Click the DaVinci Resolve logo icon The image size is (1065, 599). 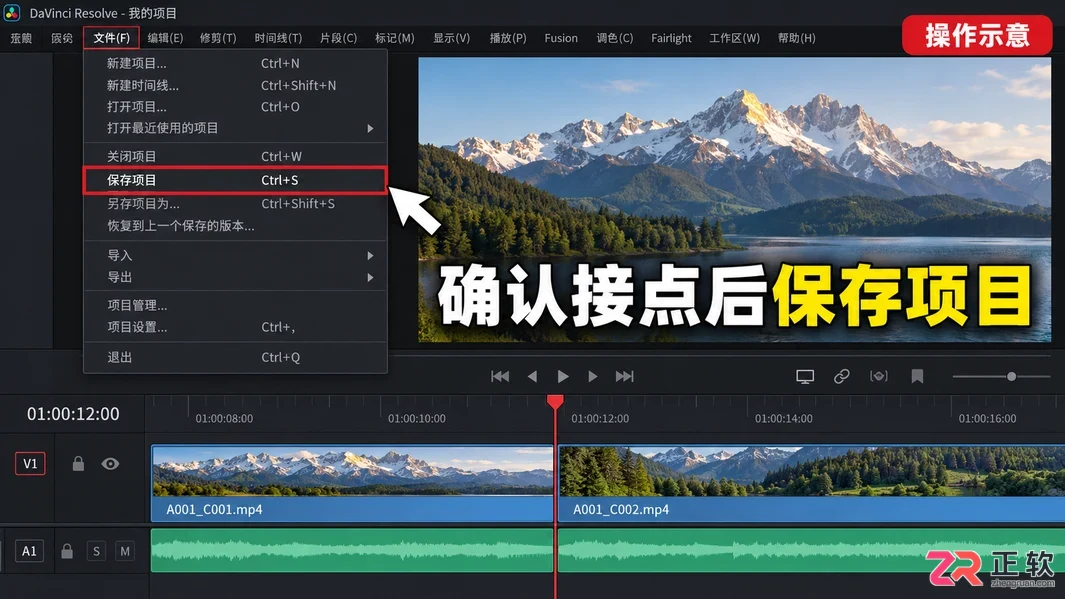point(12,13)
